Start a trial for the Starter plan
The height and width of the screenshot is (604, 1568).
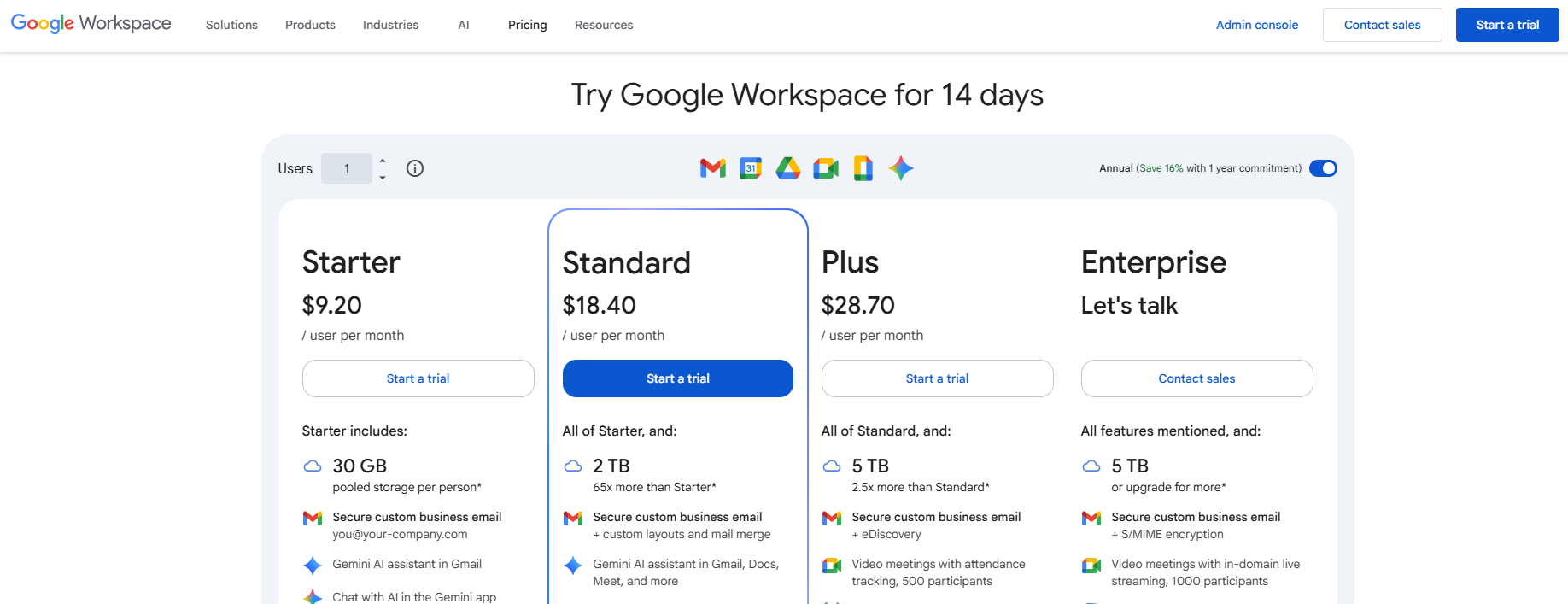[418, 378]
